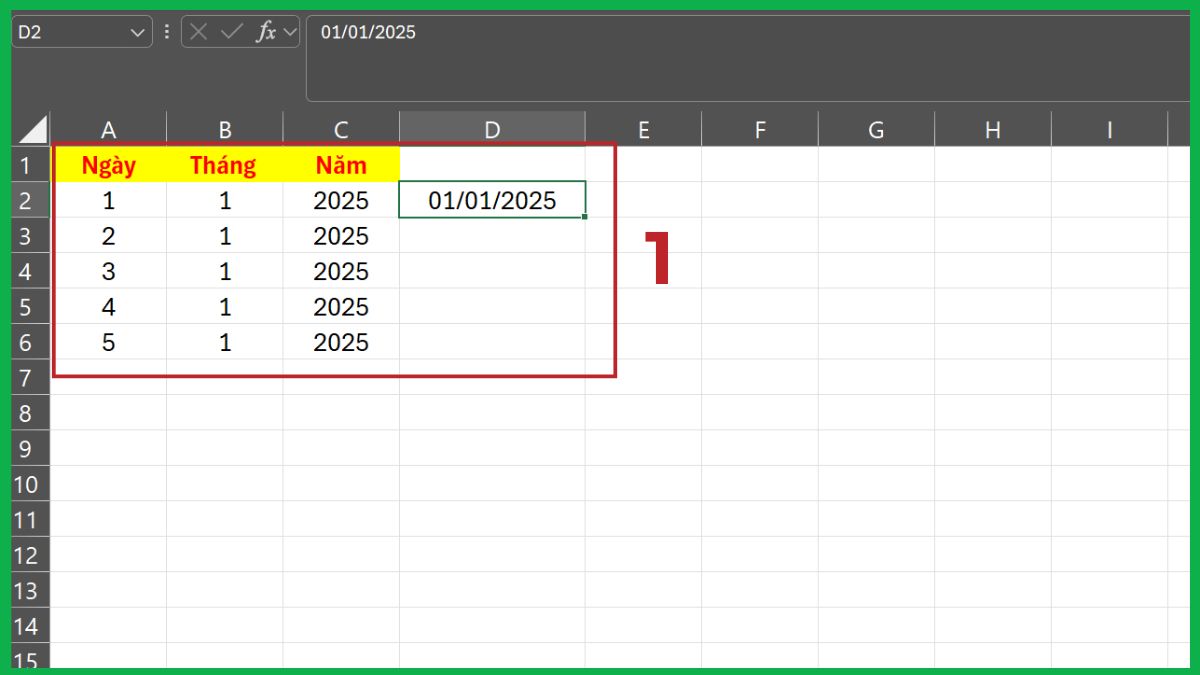This screenshot has height=675, width=1200.
Task: Select the yellow Tháng header cell
Action: click(x=224, y=164)
